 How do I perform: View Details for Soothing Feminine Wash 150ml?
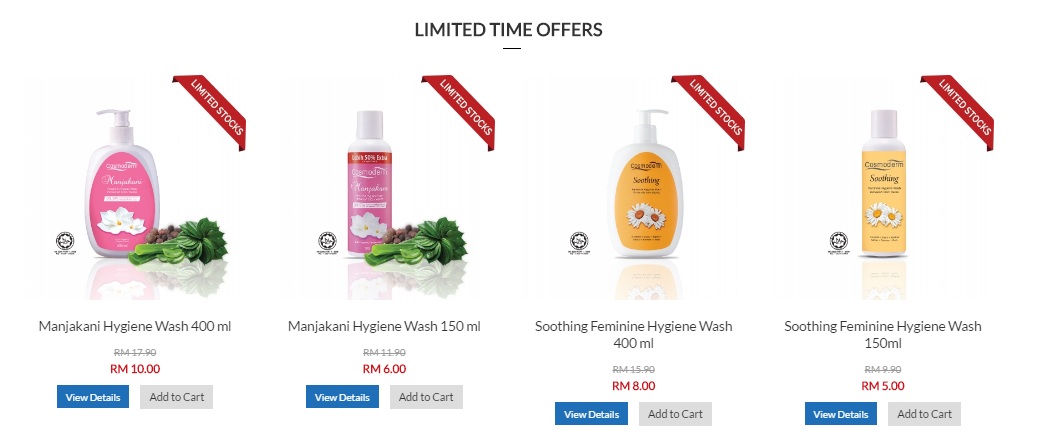(x=841, y=414)
